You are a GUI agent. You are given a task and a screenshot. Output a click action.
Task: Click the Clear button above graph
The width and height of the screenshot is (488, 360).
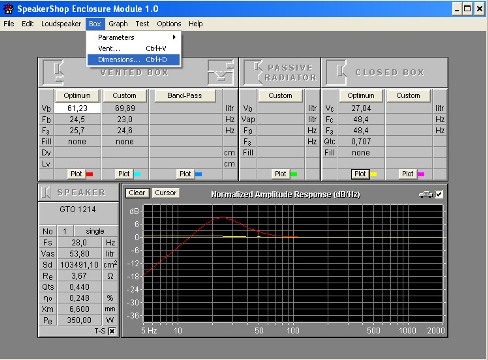[x=137, y=193]
